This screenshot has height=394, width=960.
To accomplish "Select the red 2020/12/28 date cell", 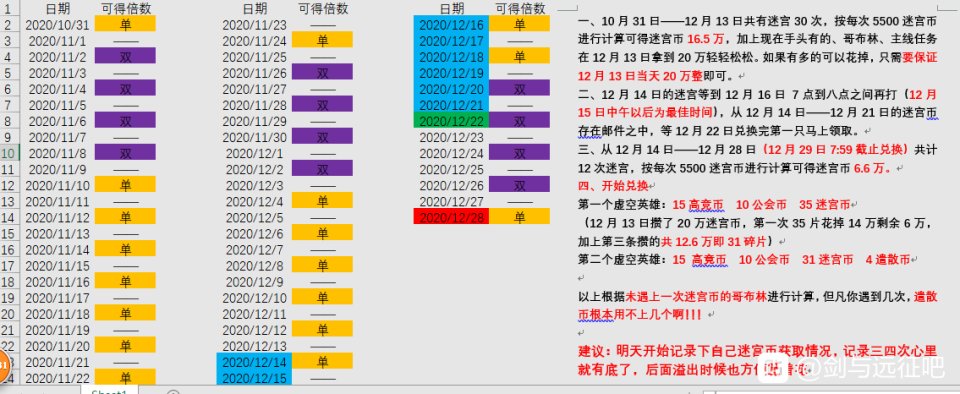I will [451, 217].
